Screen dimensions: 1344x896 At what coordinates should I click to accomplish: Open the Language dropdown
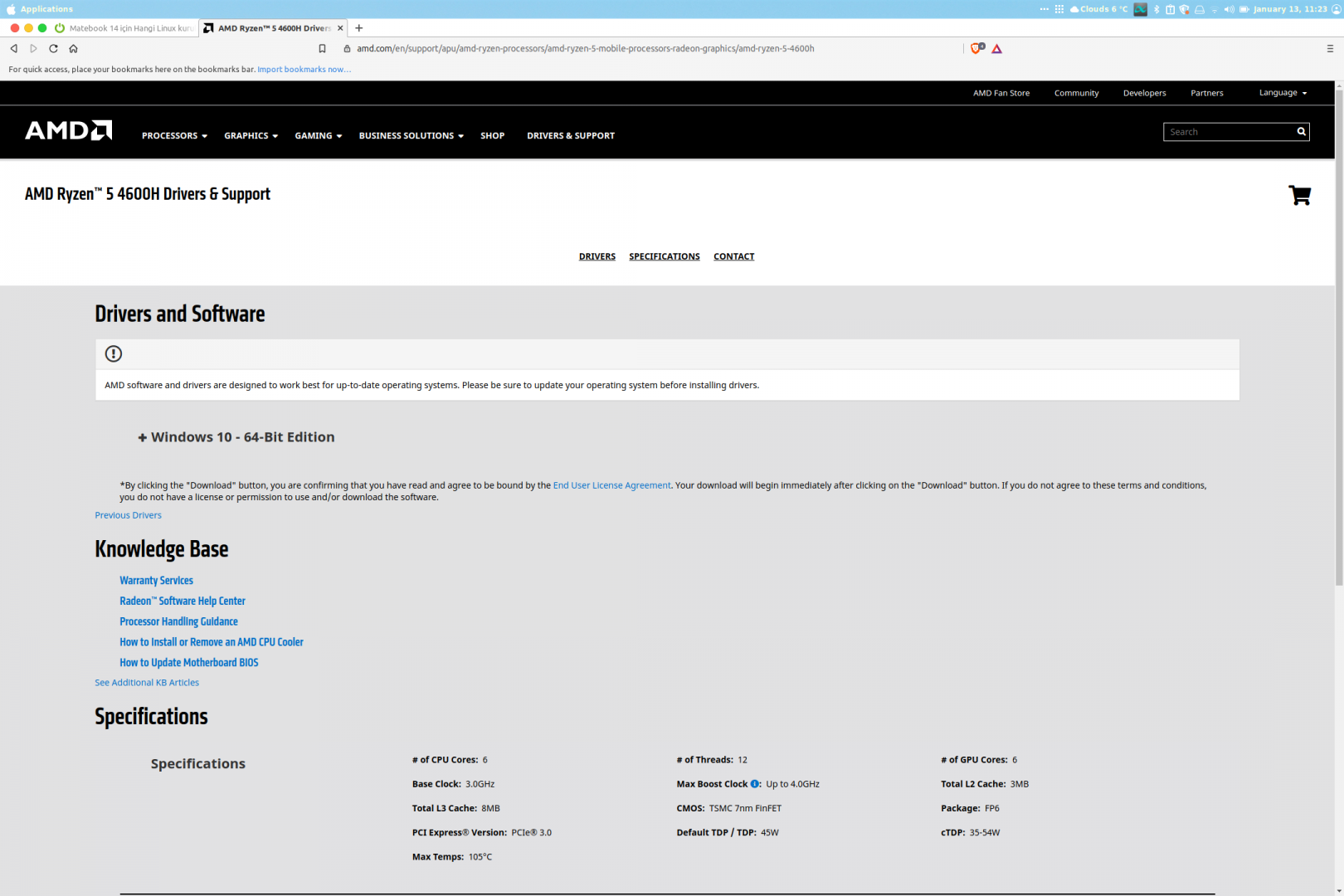tap(1283, 93)
